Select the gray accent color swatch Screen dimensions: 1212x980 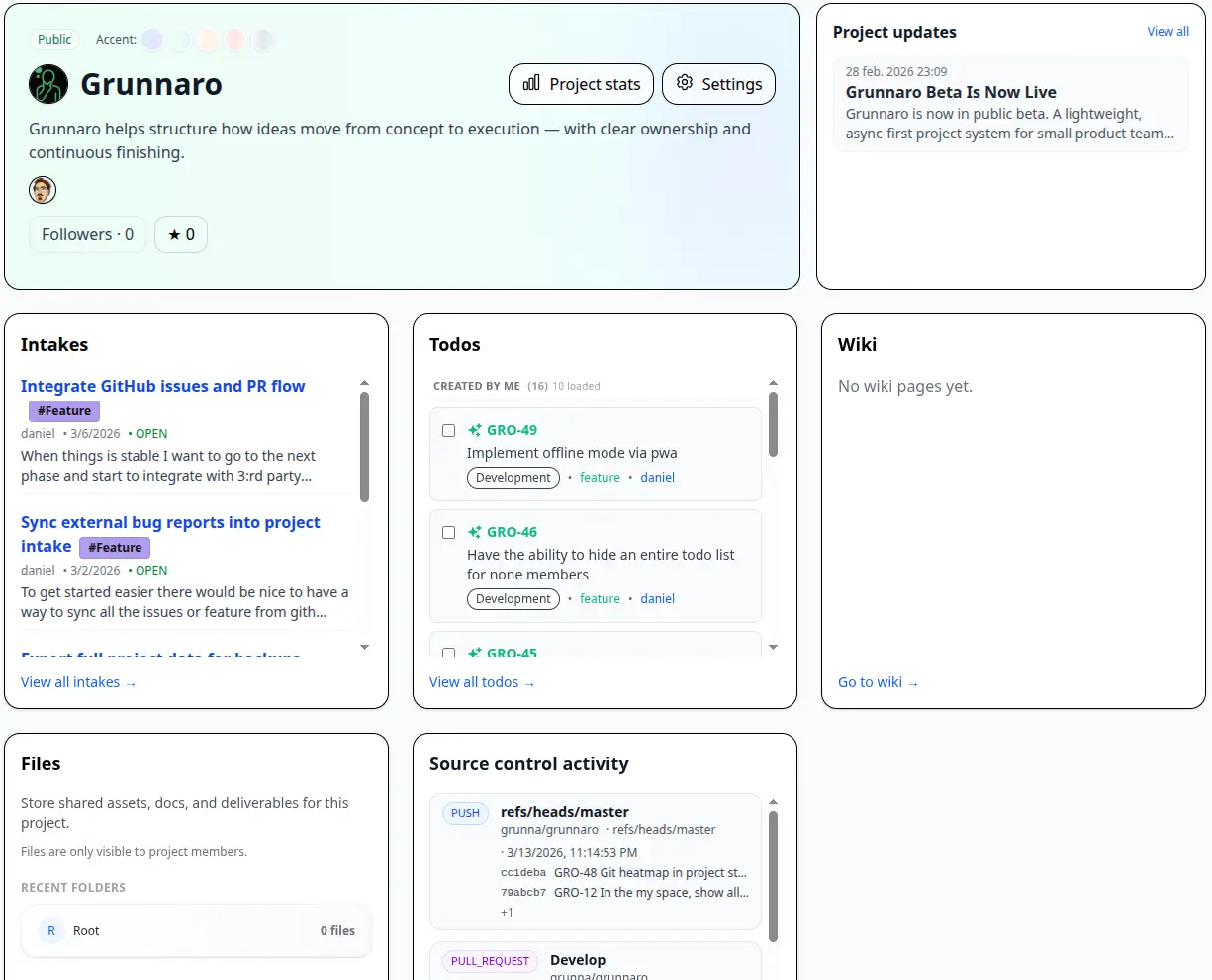pyautogui.click(x=263, y=40)
